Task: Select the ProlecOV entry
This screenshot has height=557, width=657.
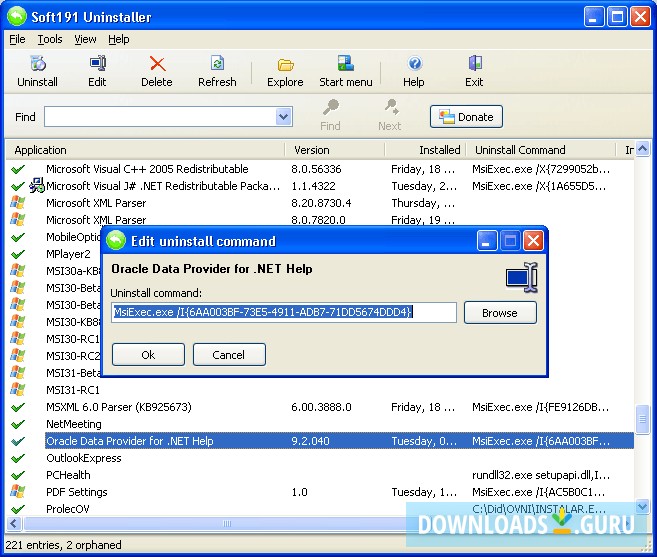Action: [x=67, y=509]
